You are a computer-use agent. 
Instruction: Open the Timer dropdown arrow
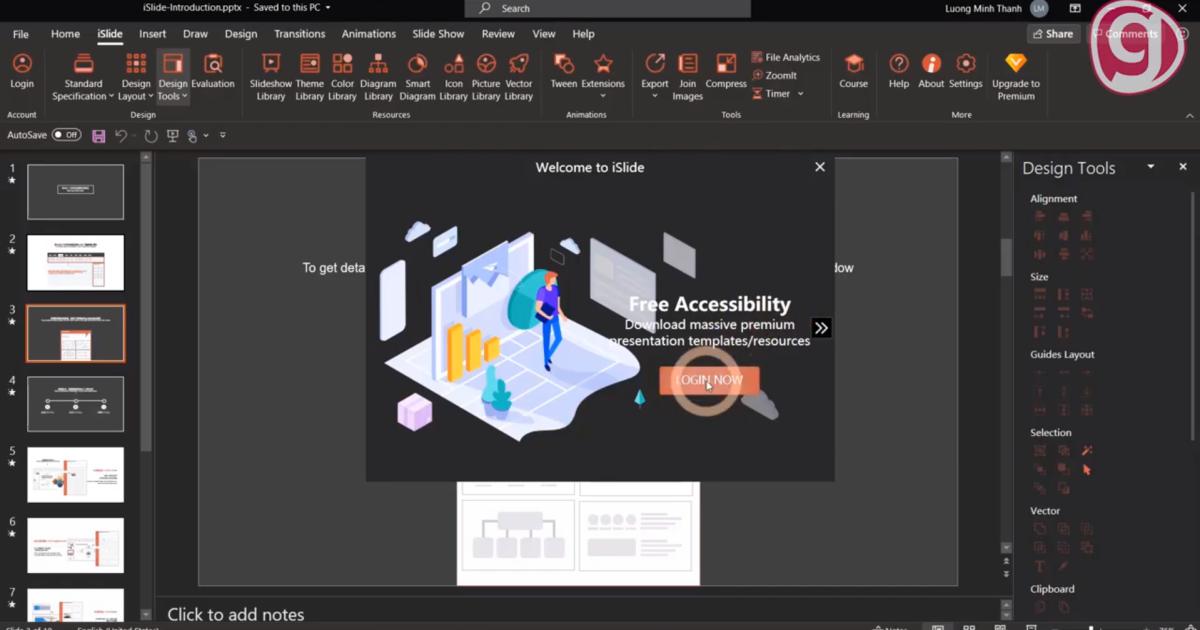point(801,94)
